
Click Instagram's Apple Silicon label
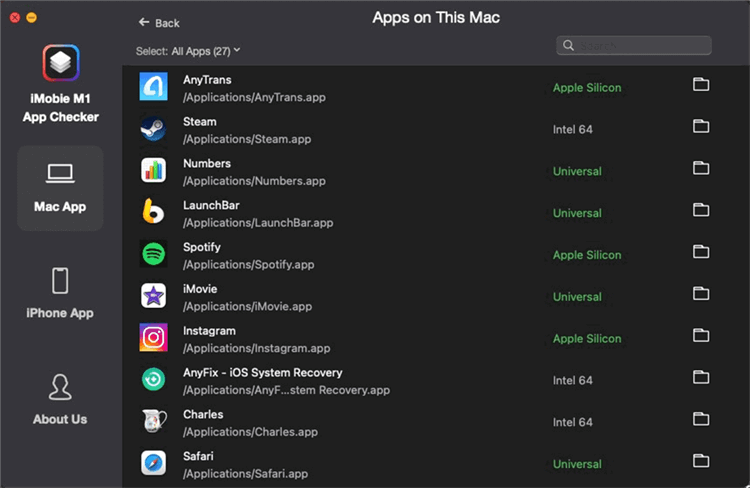click(x=587, y=339)
